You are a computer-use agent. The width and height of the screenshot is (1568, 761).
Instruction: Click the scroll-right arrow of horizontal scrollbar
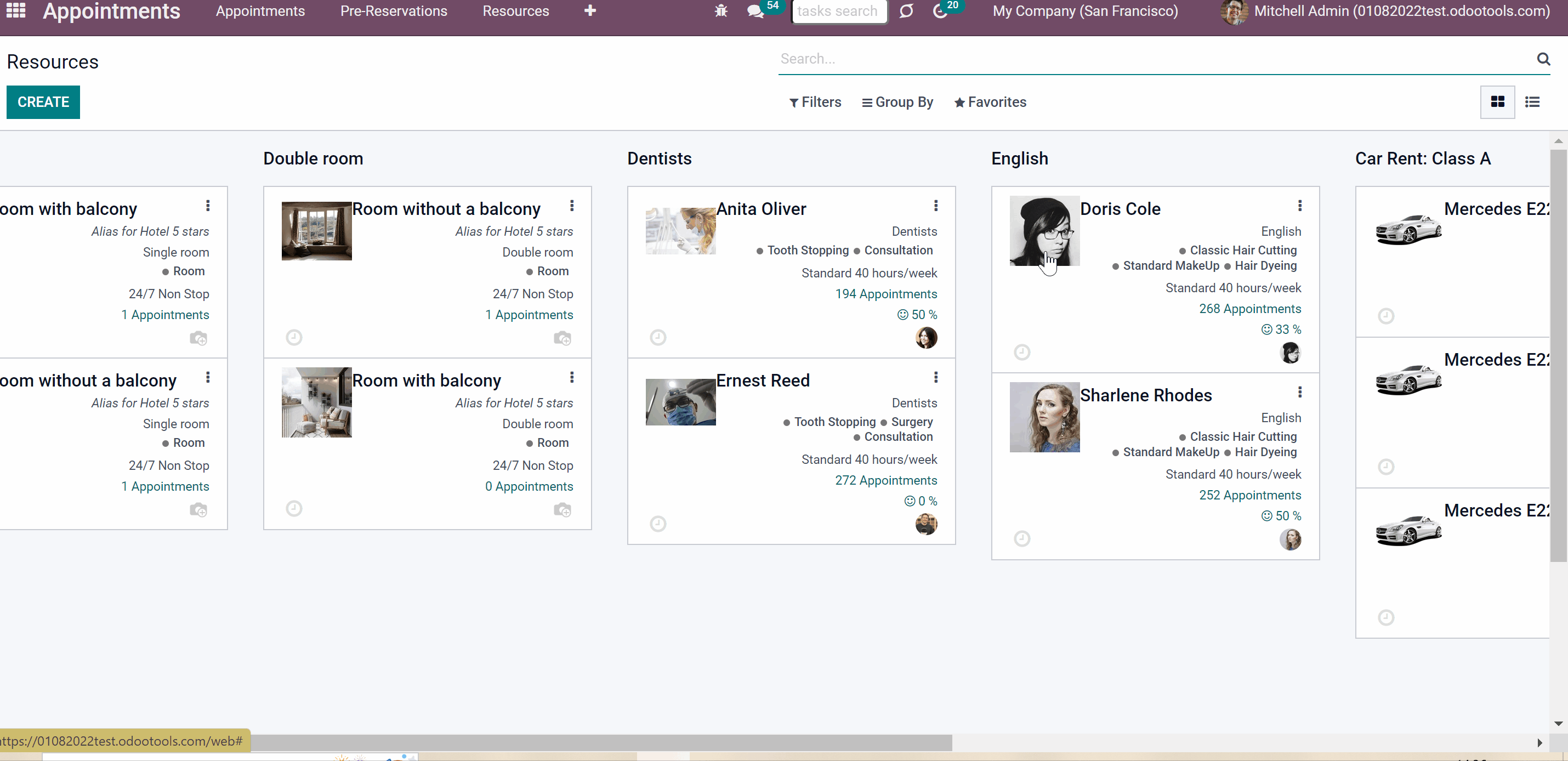[x=1539, y=742]
